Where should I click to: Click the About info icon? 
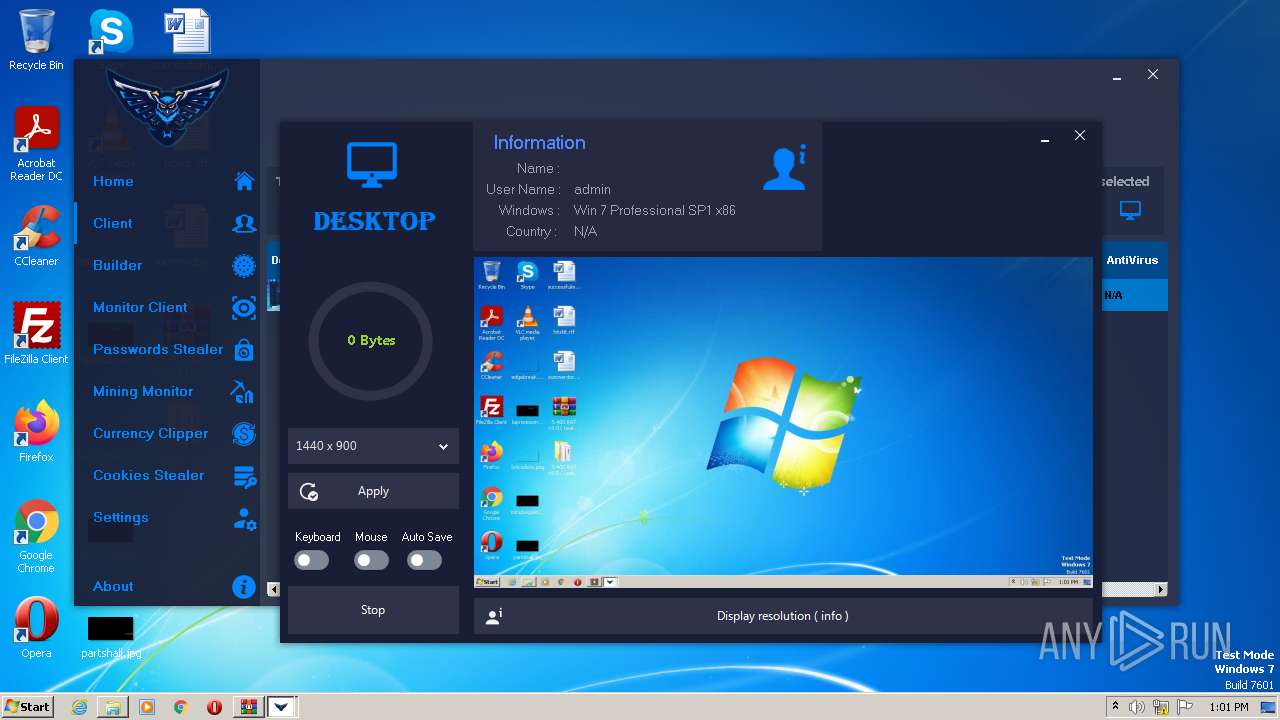click(244, 587)
